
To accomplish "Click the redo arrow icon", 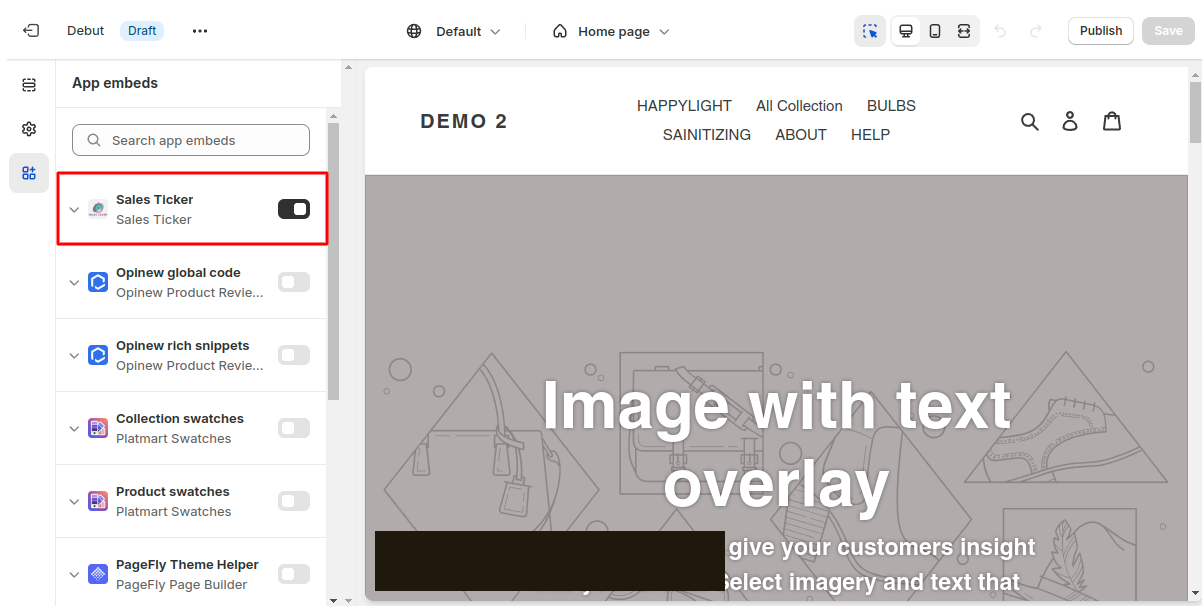I will pos(1036,31).
